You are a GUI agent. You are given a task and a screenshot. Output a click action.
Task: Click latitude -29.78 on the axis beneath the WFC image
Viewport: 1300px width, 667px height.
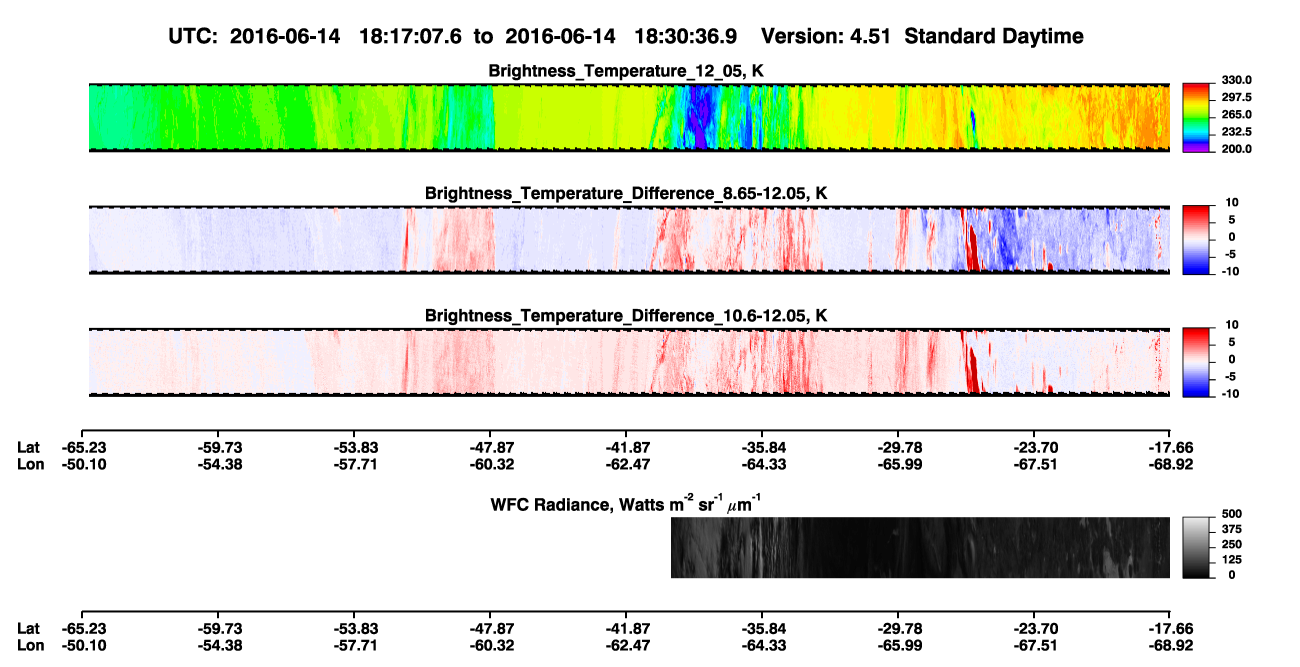(x=898, y=628)
